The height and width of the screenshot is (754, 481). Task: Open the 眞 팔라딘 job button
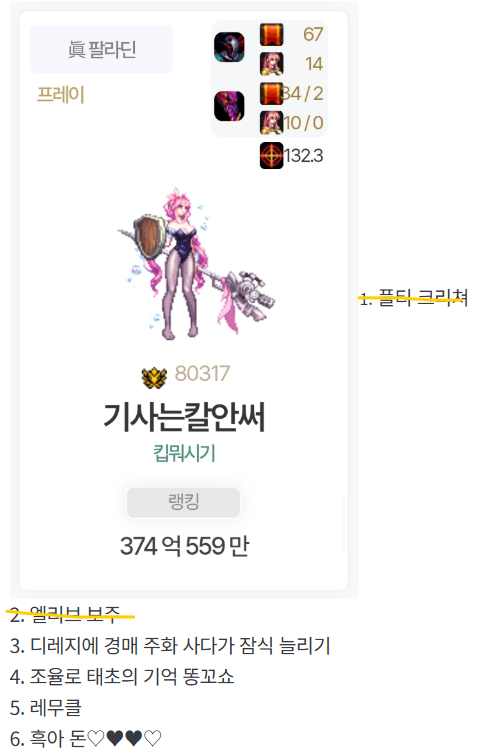[101, 49]
